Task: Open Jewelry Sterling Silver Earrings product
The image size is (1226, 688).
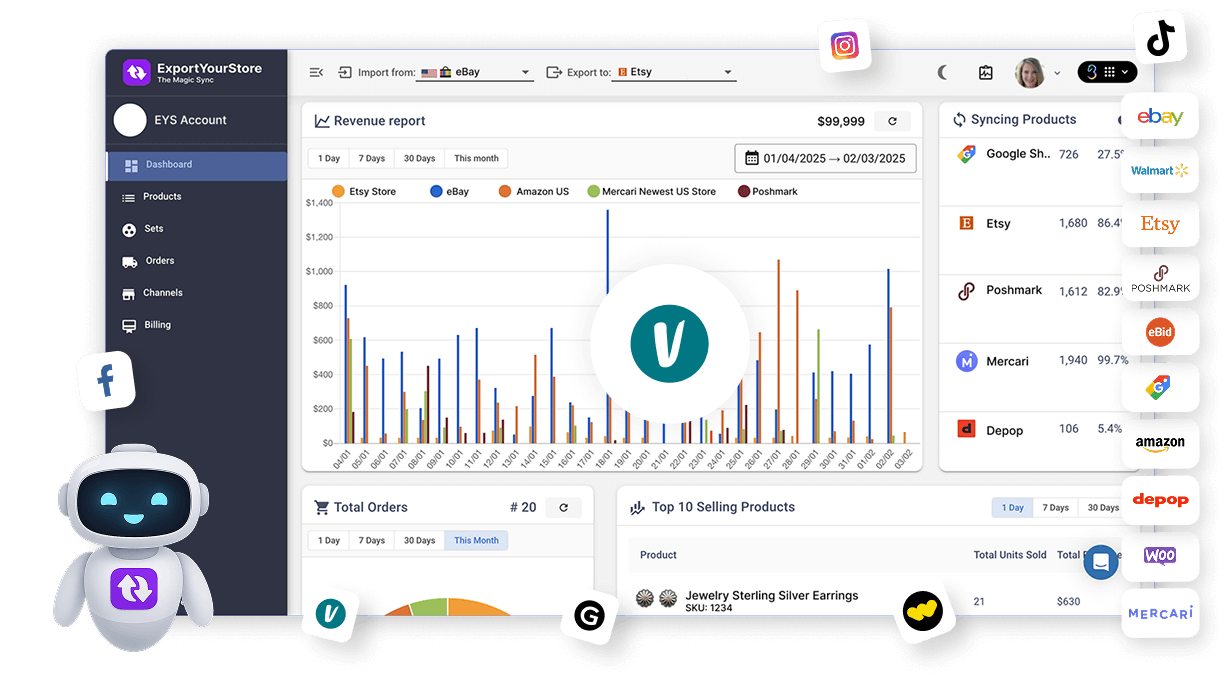Action: (771, 595)
